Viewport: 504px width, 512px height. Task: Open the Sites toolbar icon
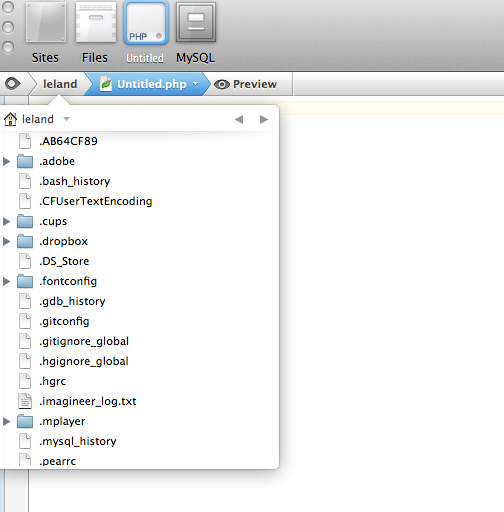(x=46, y=22)
